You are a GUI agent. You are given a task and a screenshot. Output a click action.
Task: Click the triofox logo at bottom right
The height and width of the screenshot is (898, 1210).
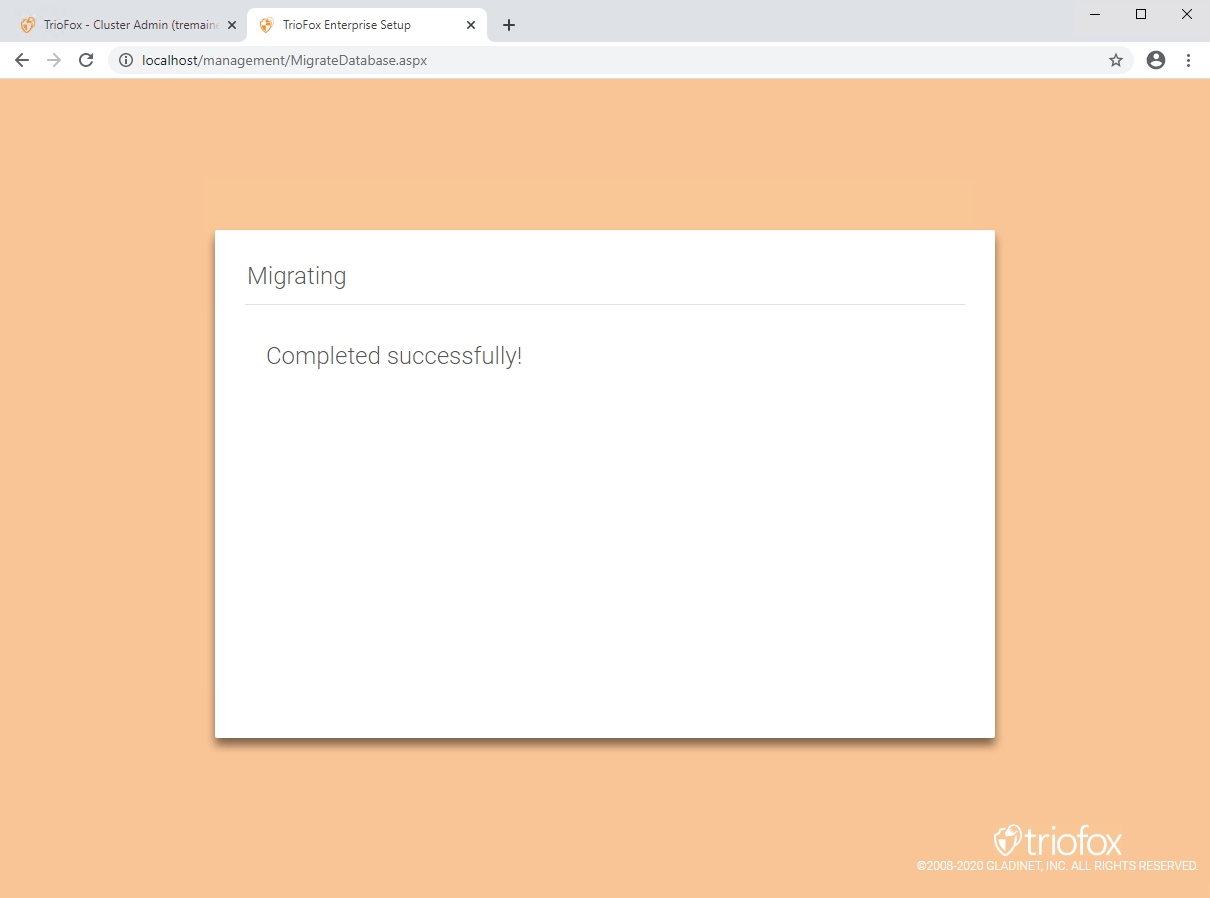[x=1058, y=840]
